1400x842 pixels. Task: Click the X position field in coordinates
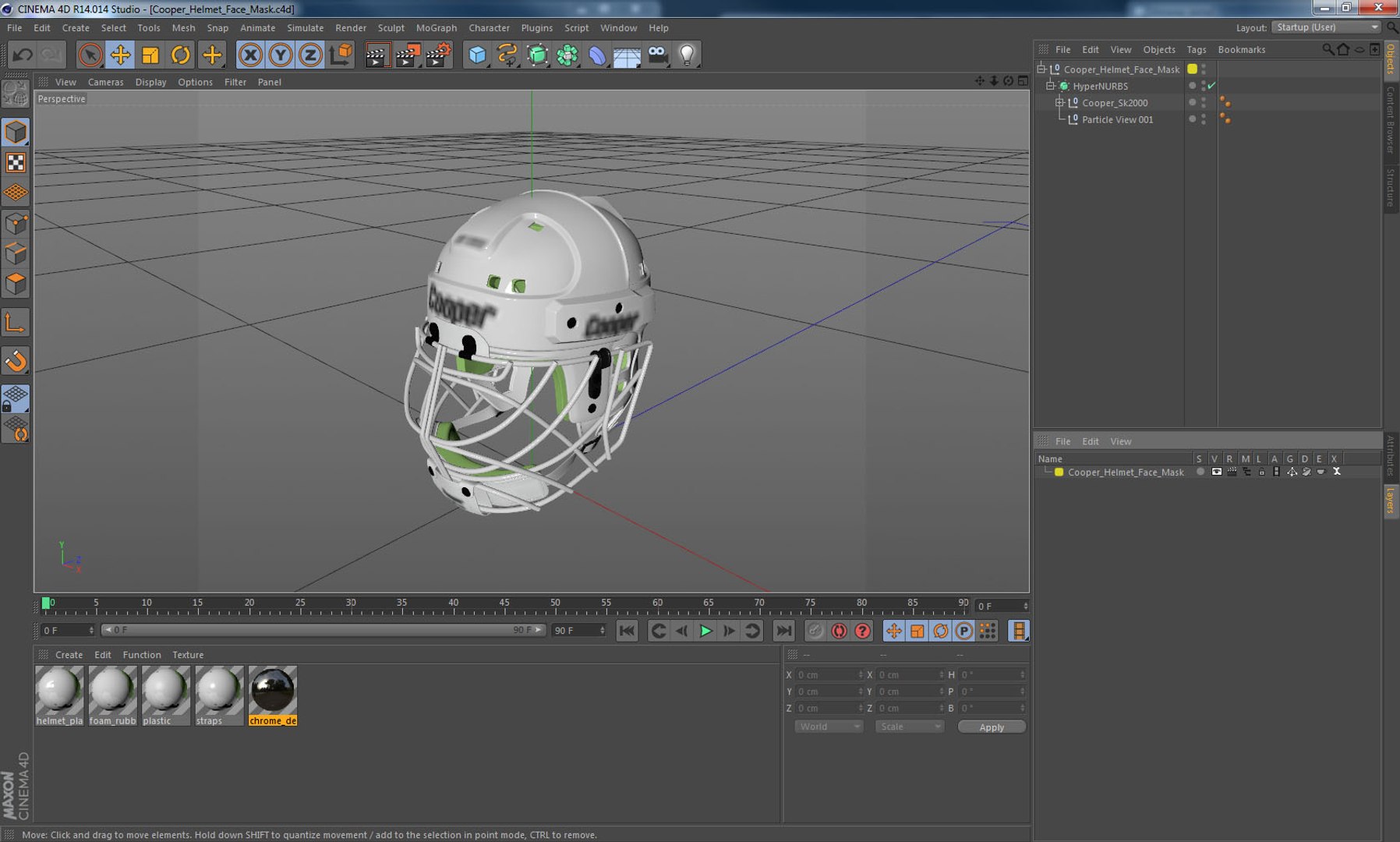pyautogui.click(x=829, y=675)
